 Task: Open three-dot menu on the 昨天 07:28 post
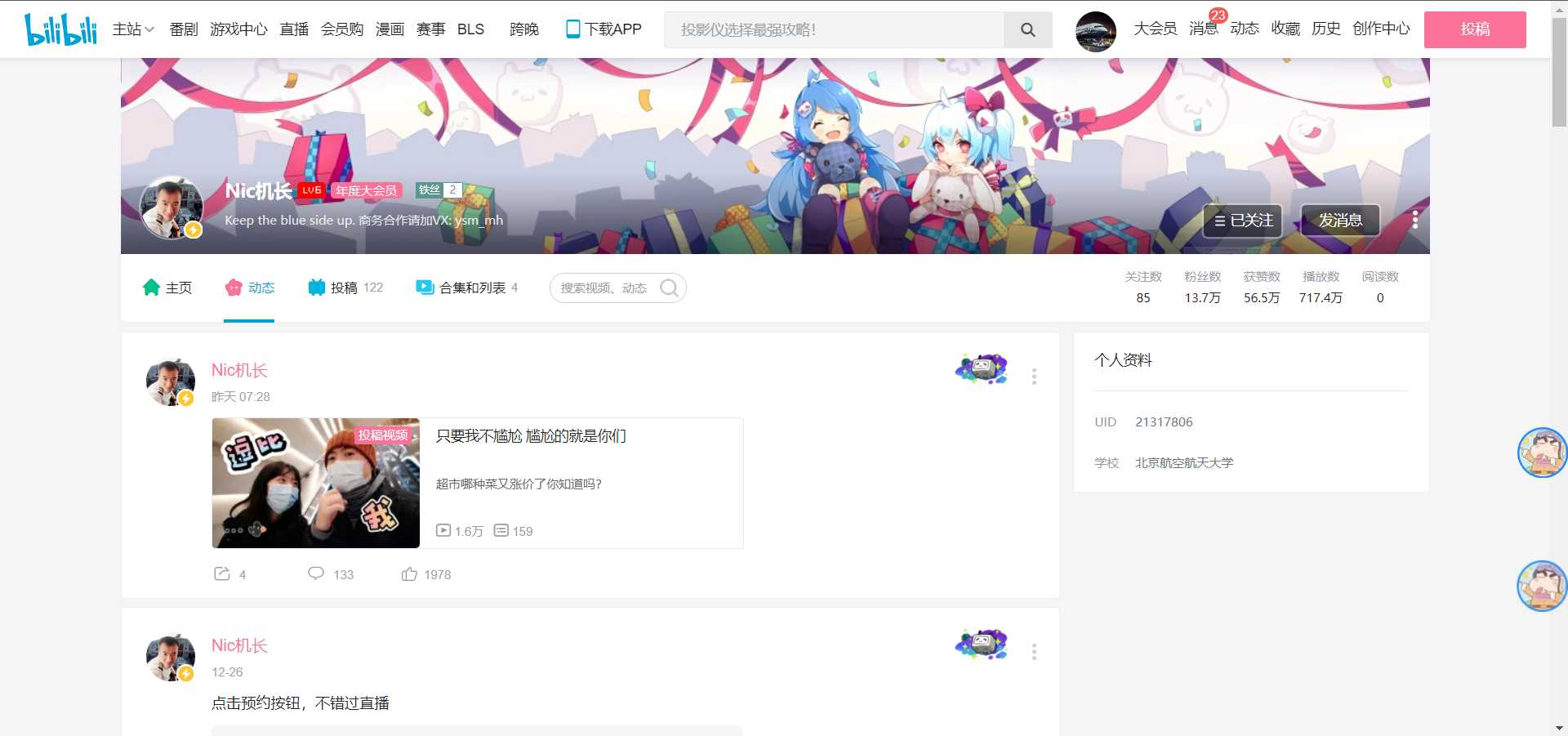(1034, 376)
